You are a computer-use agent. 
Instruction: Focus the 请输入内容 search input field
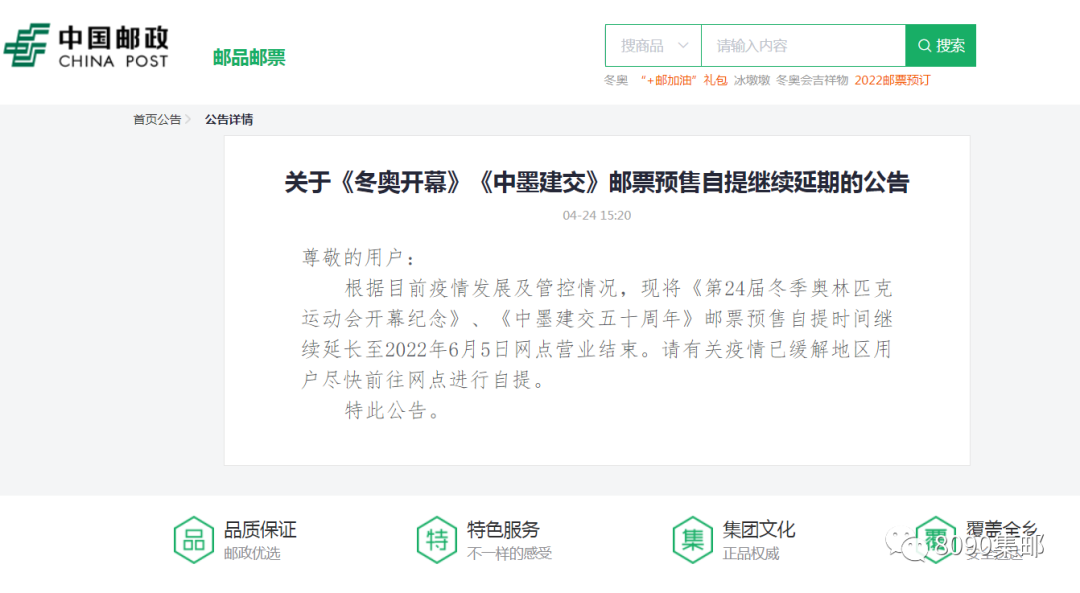click(x=803, y=45)
